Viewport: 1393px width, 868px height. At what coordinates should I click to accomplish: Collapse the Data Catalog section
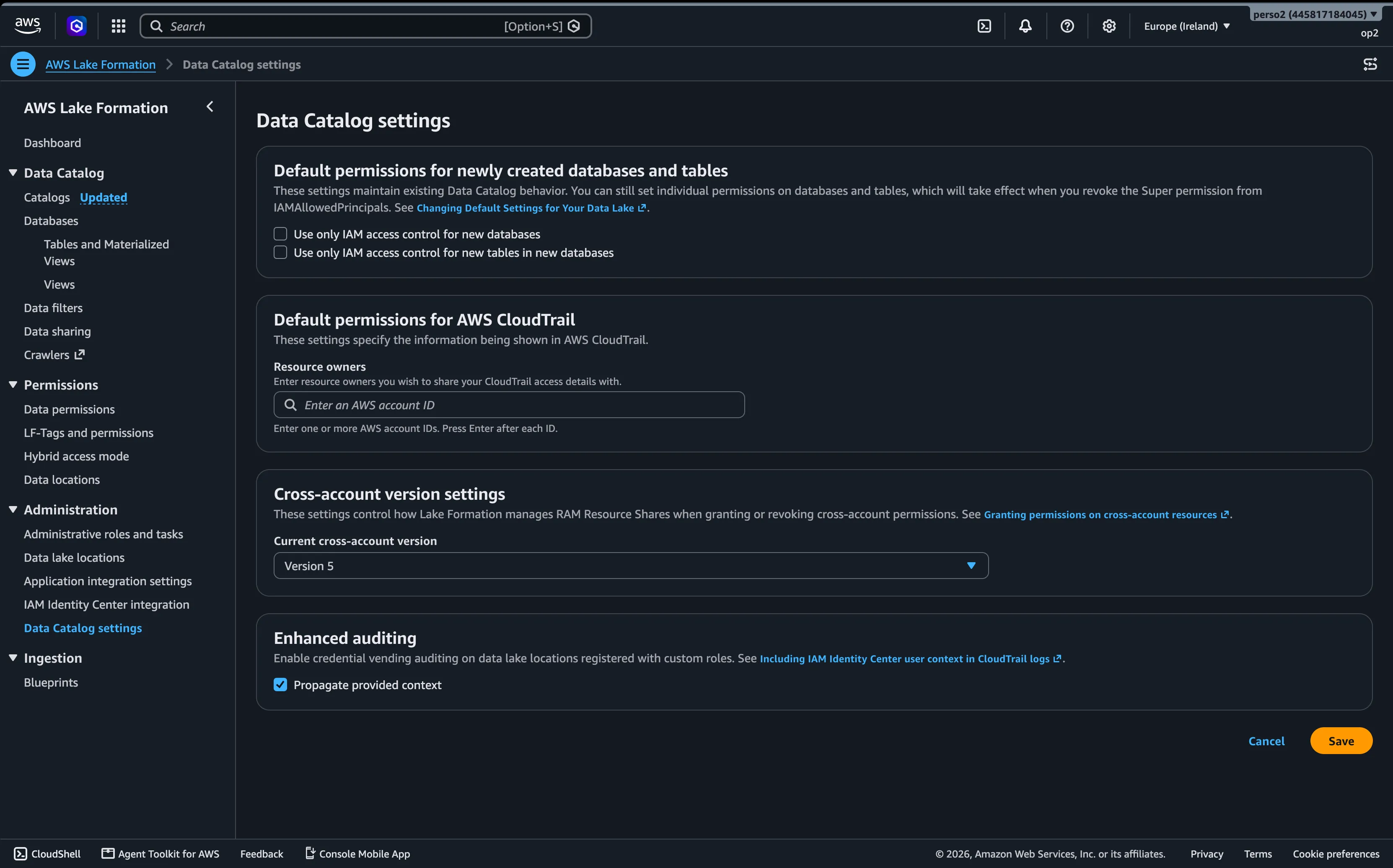tap(13, 173)
